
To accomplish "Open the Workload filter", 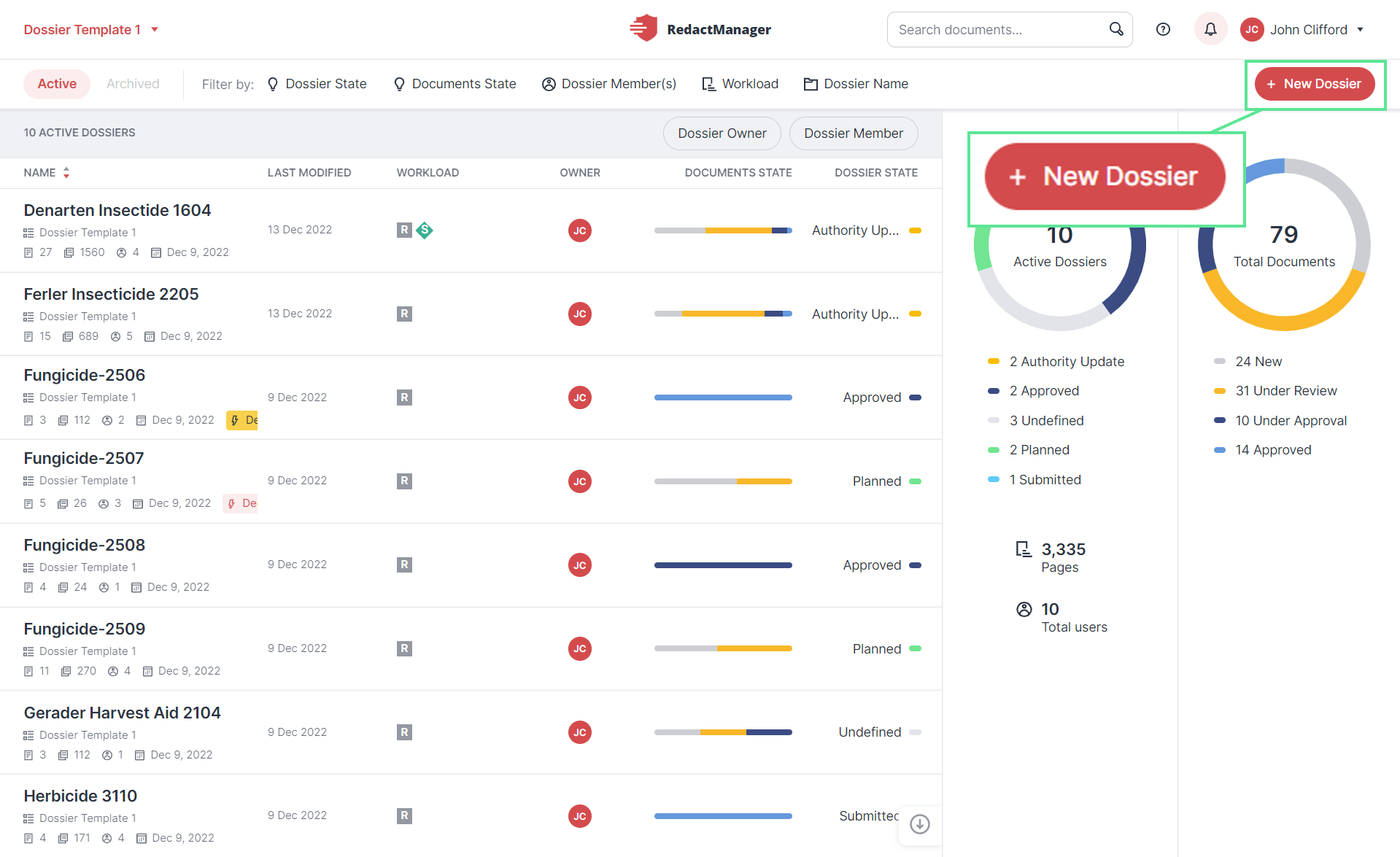I will 740,84.
